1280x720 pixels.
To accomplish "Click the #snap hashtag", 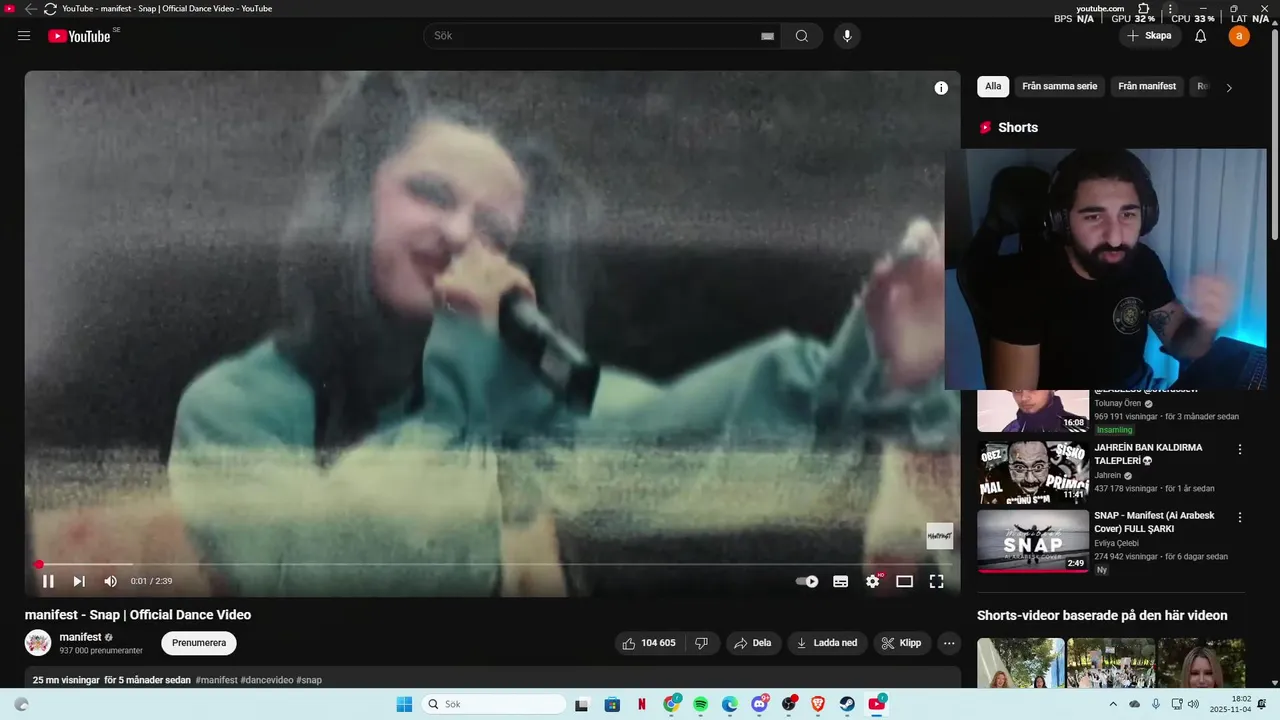I will click(x=309, y=680).
